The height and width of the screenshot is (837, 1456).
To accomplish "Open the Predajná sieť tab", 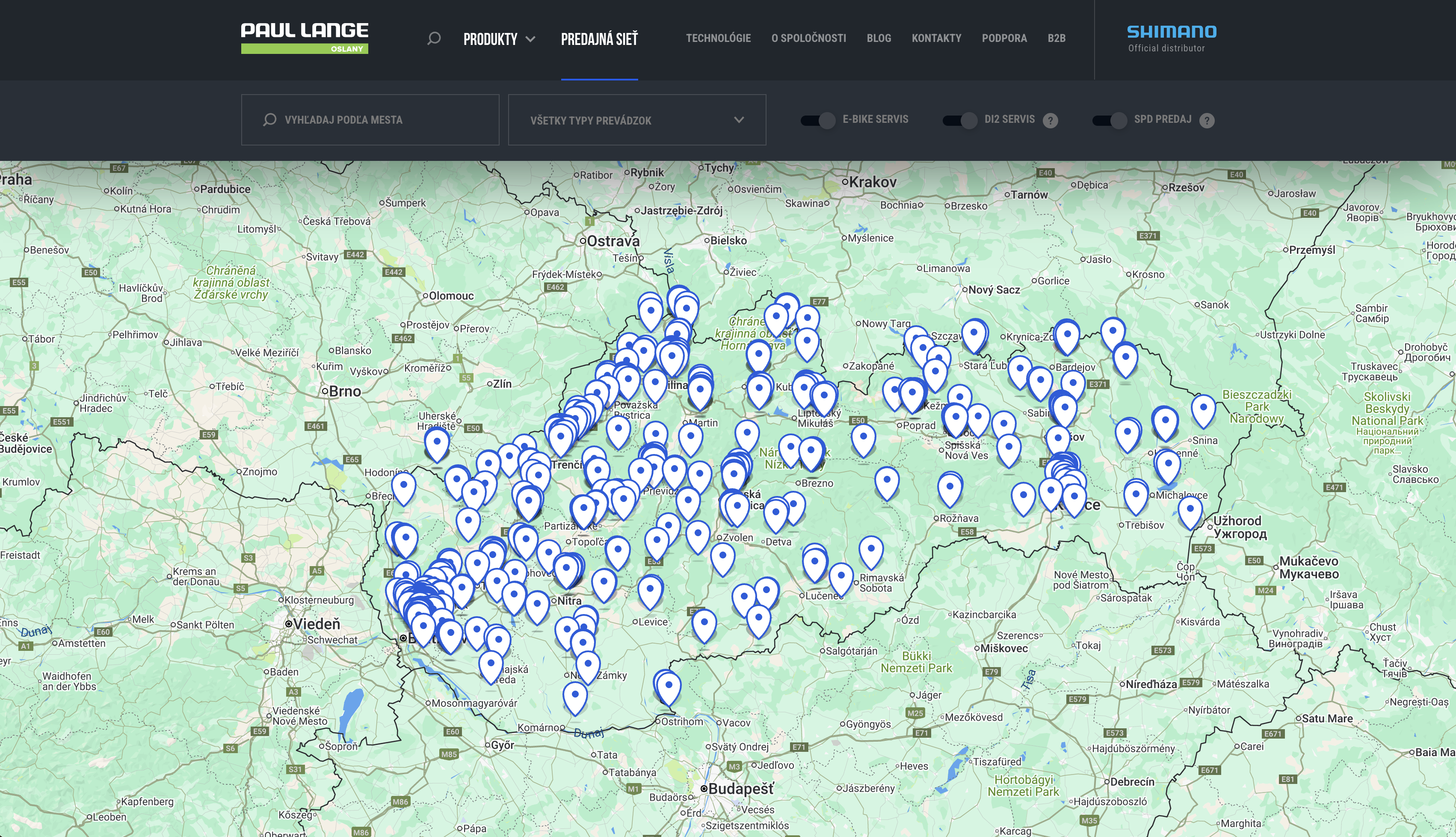I will (x=599, y=39).
